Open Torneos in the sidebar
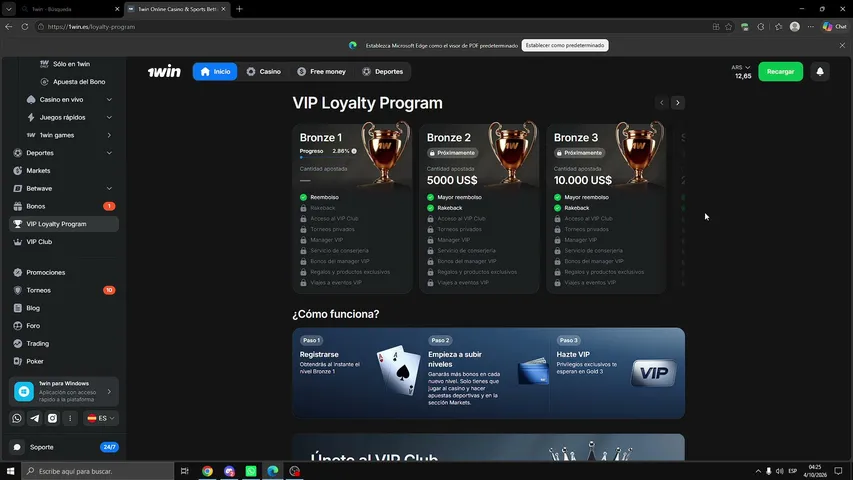Image resolution: width=853 pixels, height=480 pixels. coord(64,290)
